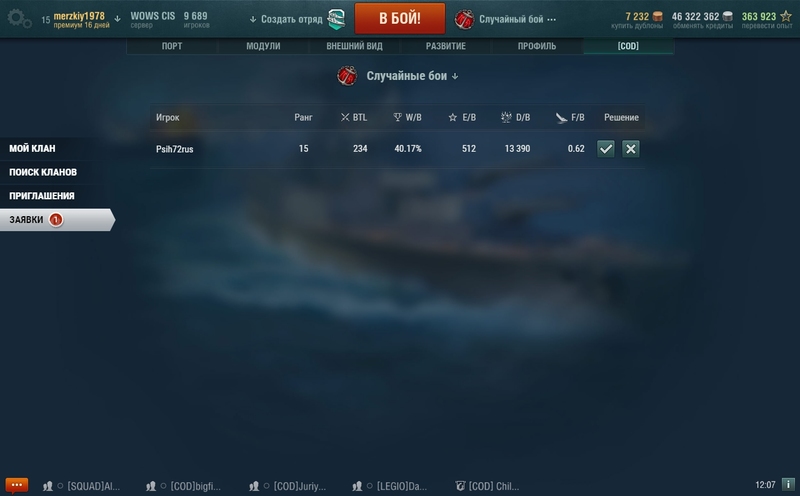Click silver credits exchange icon
Screen dimensions: 800x496
tap(728, 16)
